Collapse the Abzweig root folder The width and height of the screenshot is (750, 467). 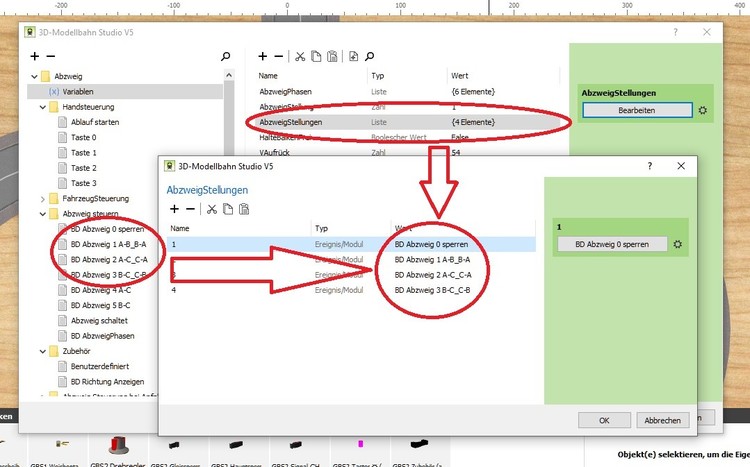(34, 77)
